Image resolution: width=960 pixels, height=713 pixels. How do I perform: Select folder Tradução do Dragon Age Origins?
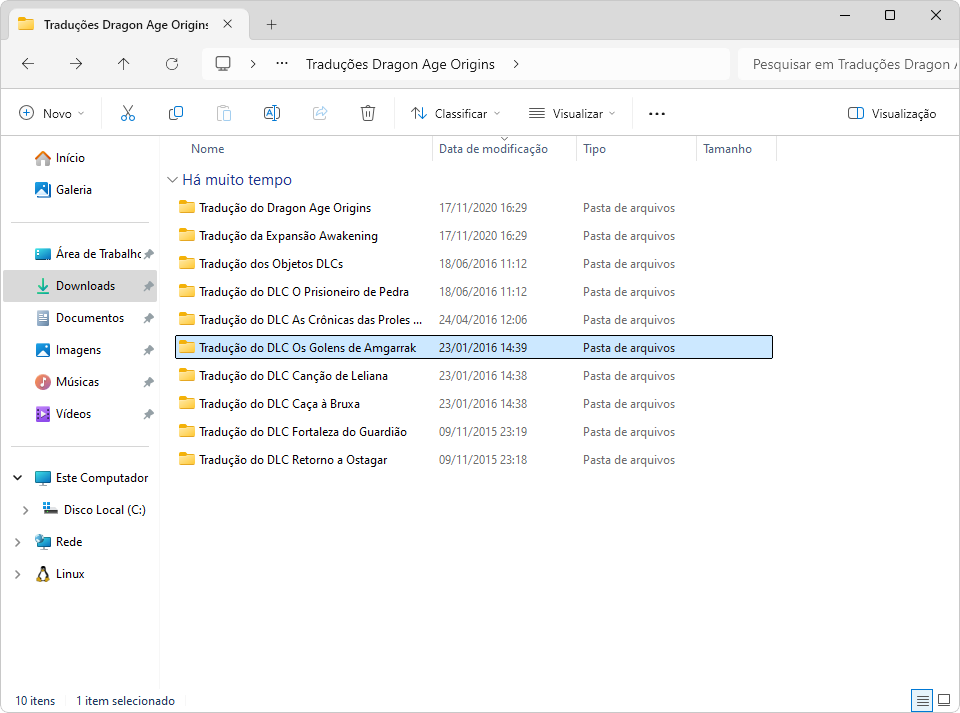tap(474, 208)
